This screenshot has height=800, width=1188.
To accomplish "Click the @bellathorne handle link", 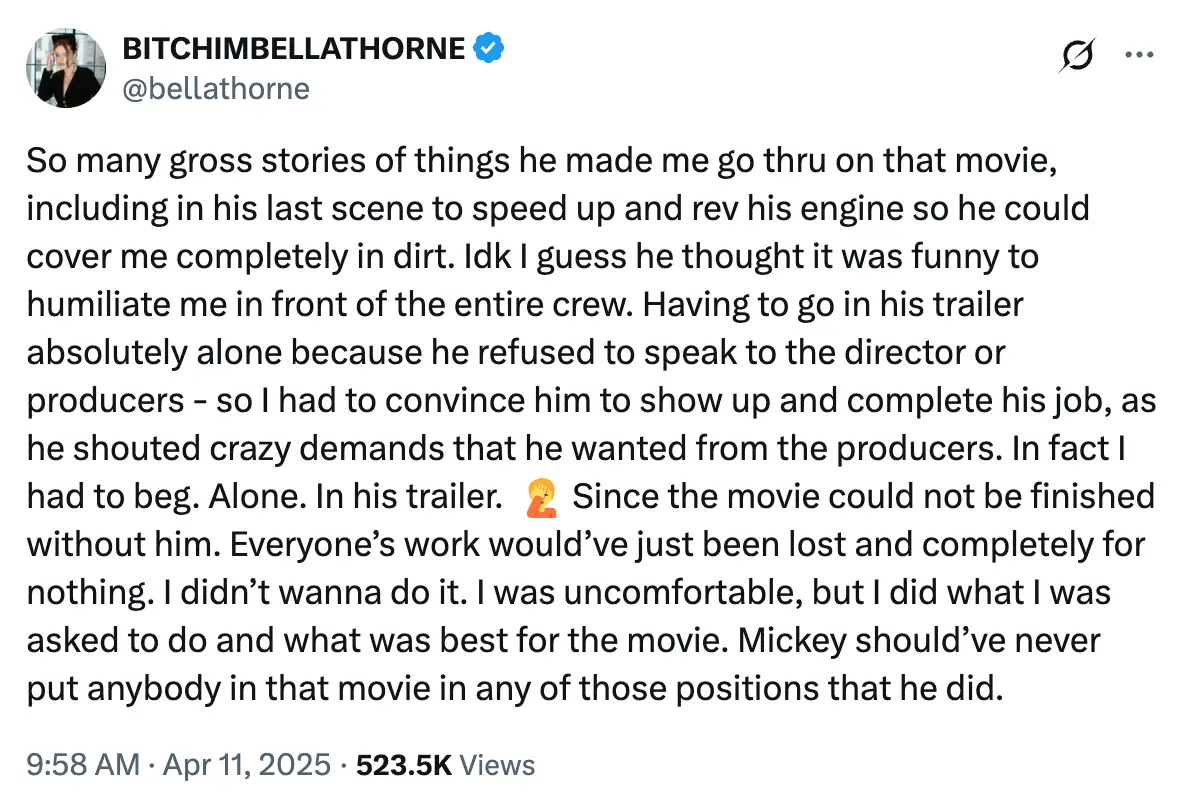I will pyautogui.click(x=215, y=88).
